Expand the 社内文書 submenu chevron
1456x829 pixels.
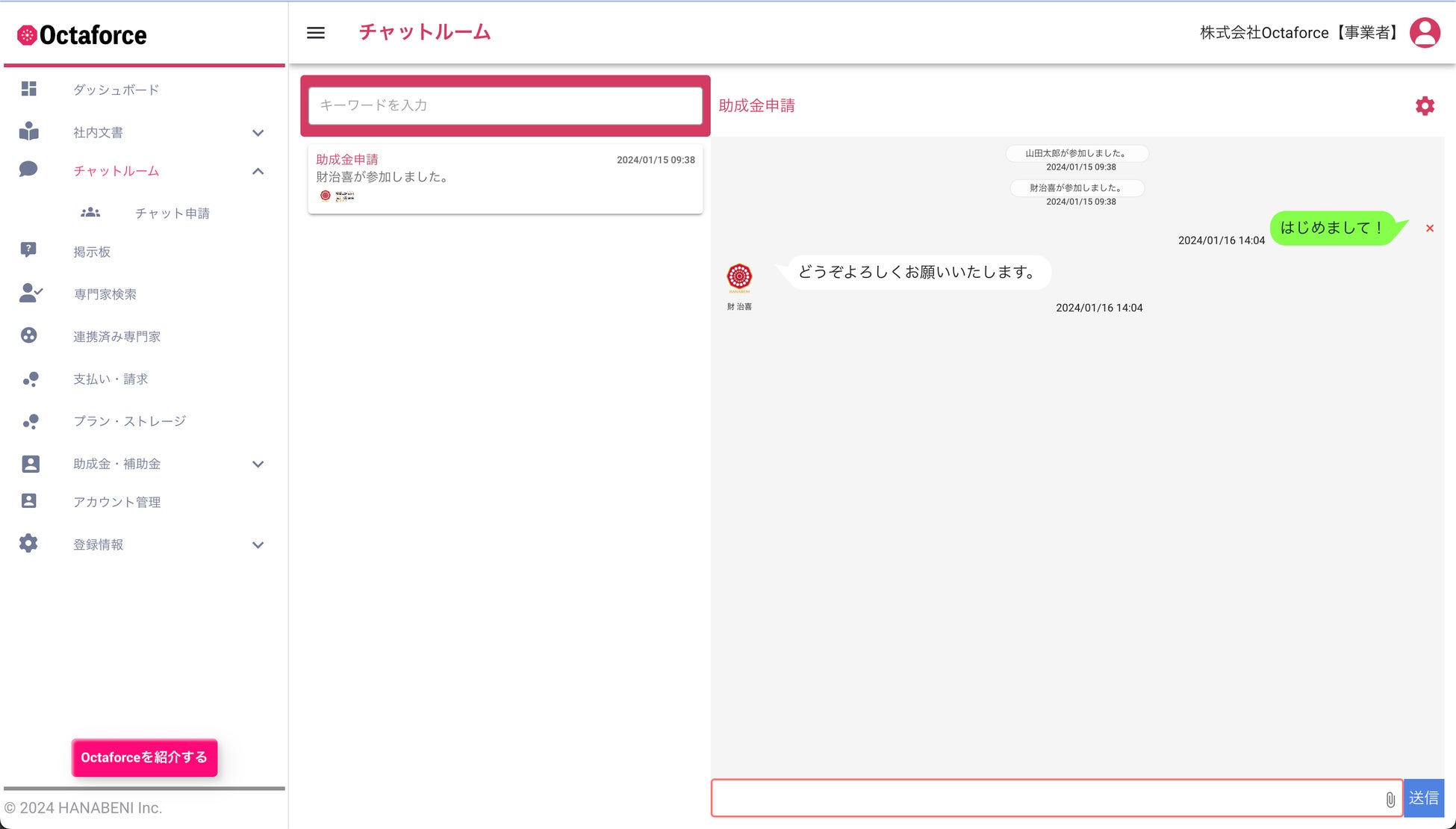coord(258,133)
